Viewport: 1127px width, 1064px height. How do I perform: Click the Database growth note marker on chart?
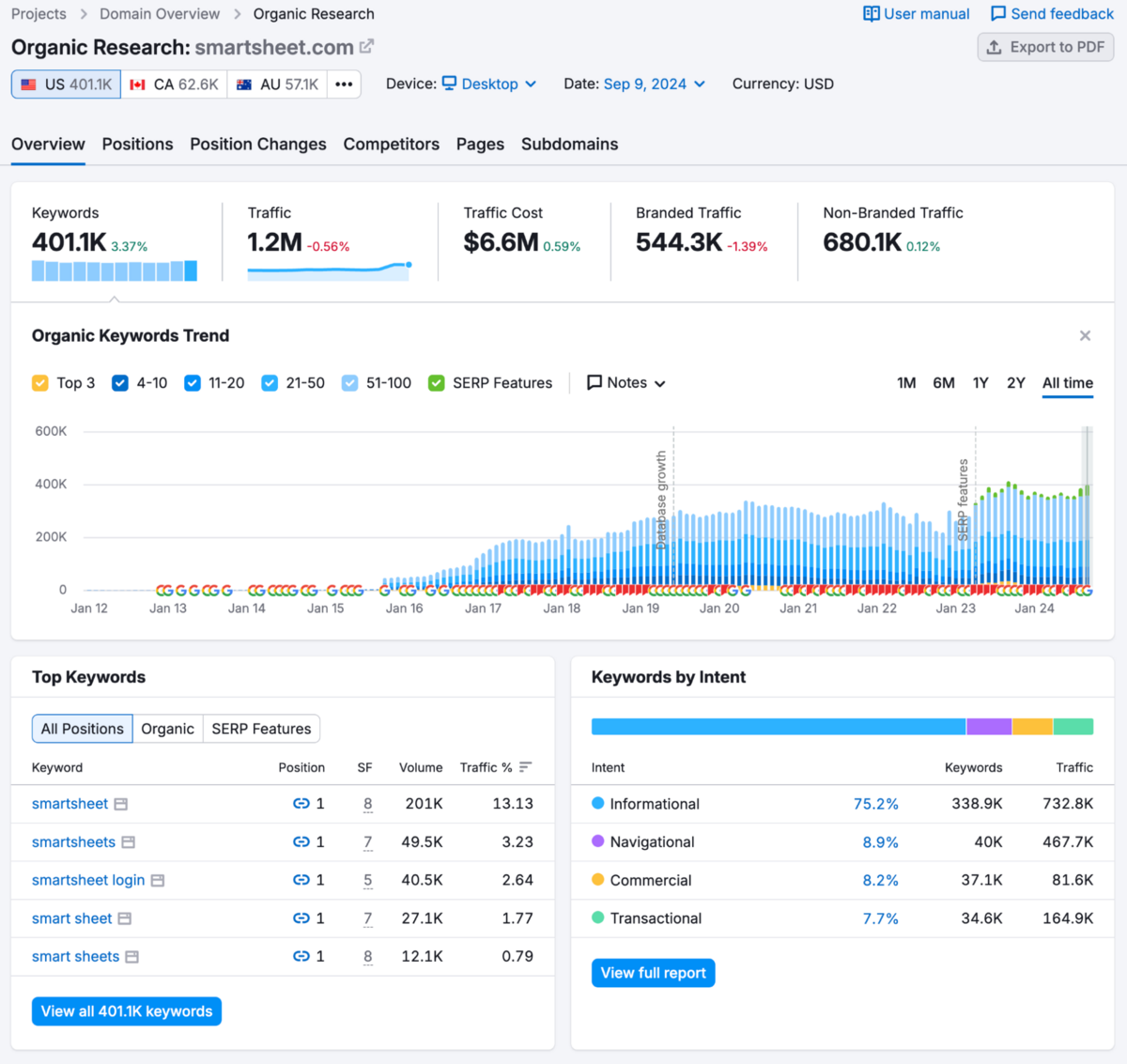pyautogui.click(x=661, y=500)
